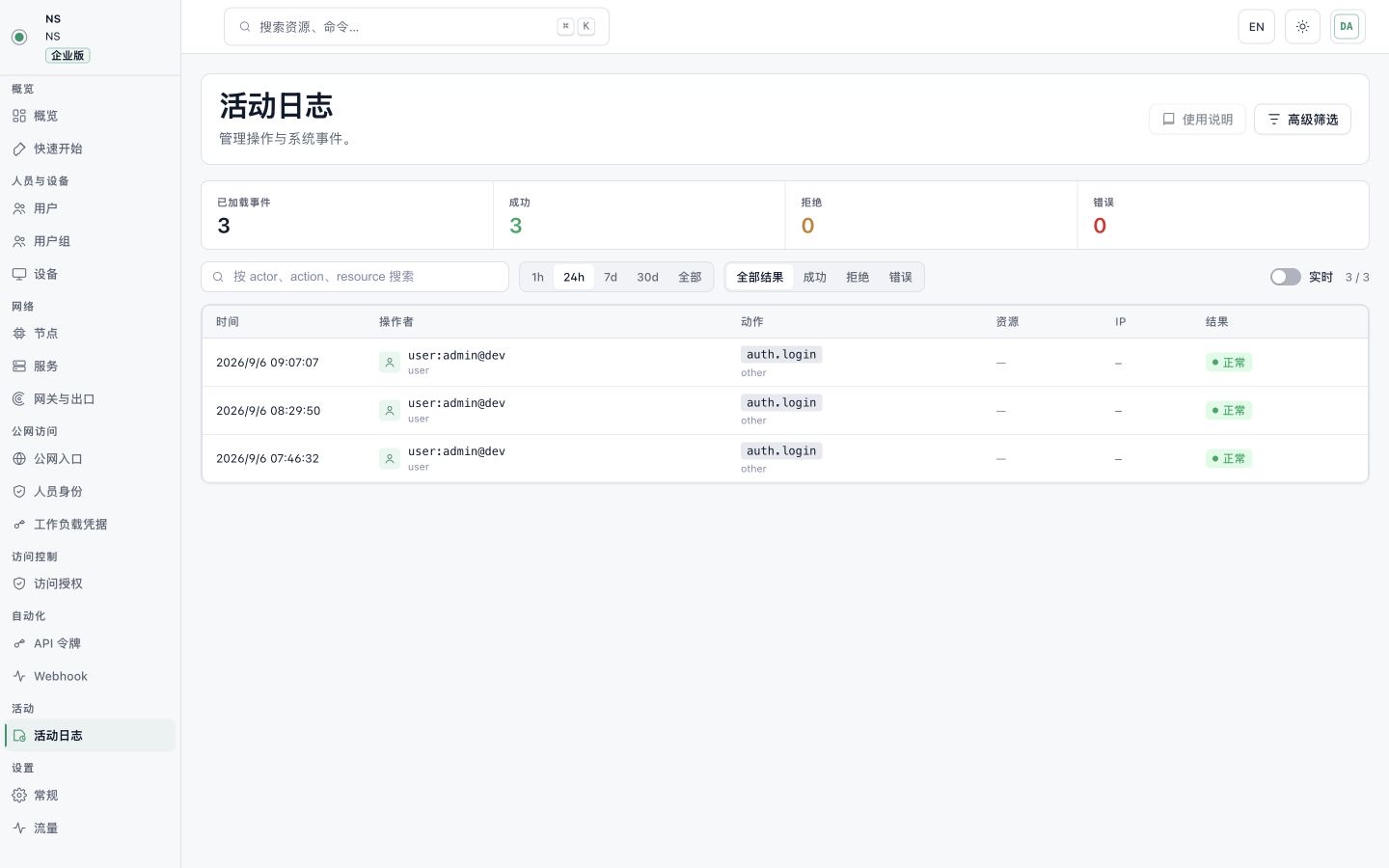Select 1h time range
The width and height of the screenshot is (1389, 868).
click(x=537, y=277)
